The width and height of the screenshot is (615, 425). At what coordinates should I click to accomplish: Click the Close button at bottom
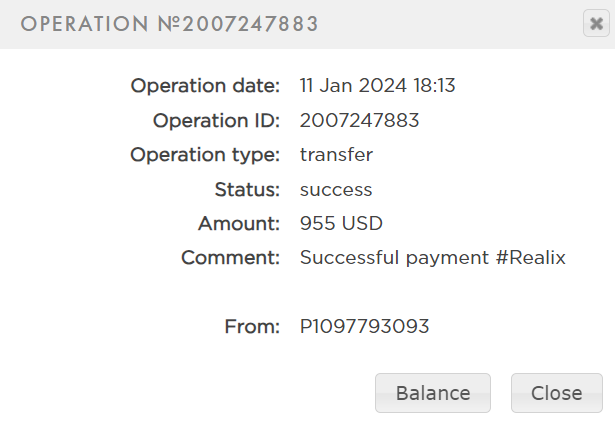[556, 393]
